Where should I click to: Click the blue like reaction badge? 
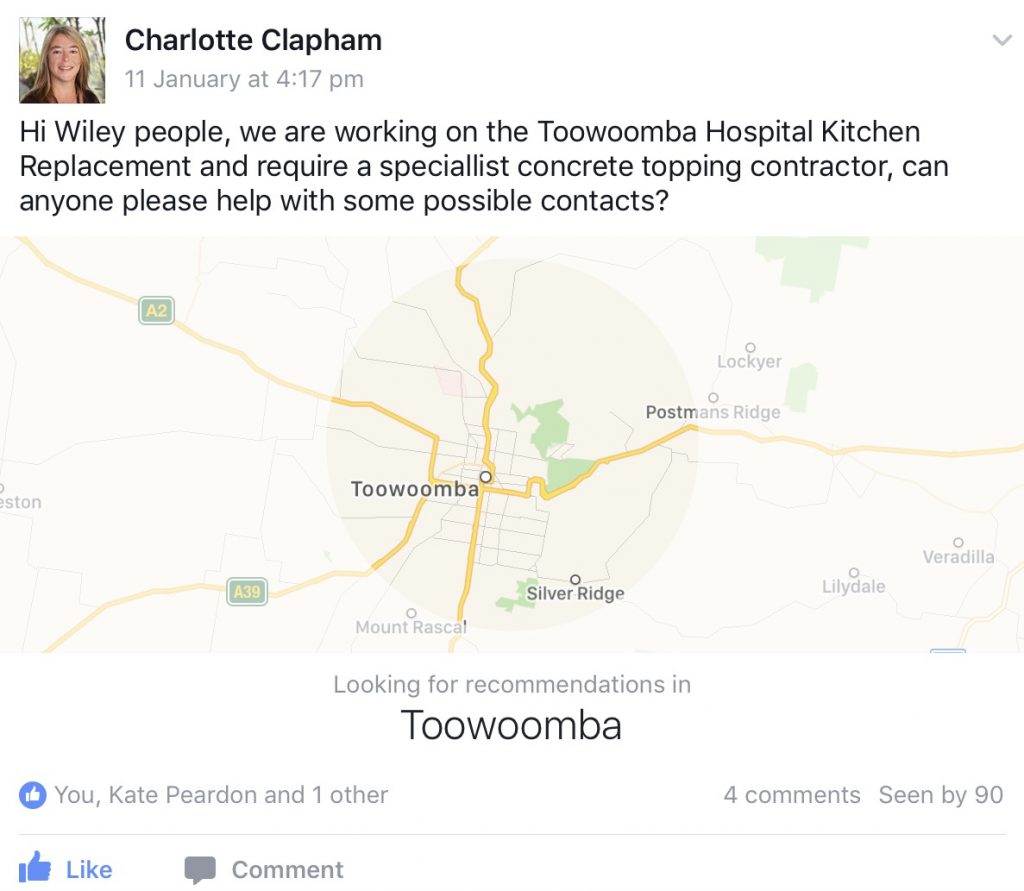(32, 795)
